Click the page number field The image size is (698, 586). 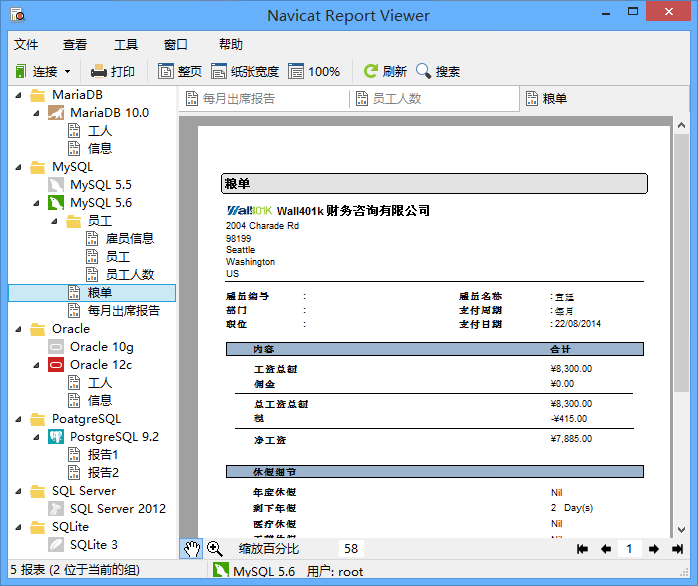(x=629, y=549)
